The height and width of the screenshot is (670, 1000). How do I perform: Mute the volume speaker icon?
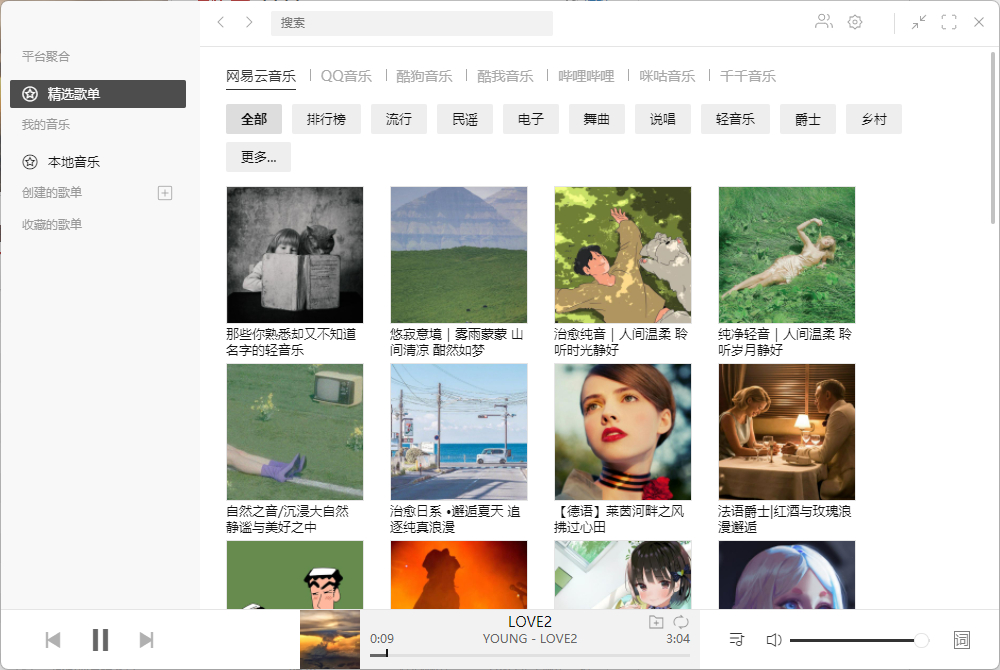[774, 639]
